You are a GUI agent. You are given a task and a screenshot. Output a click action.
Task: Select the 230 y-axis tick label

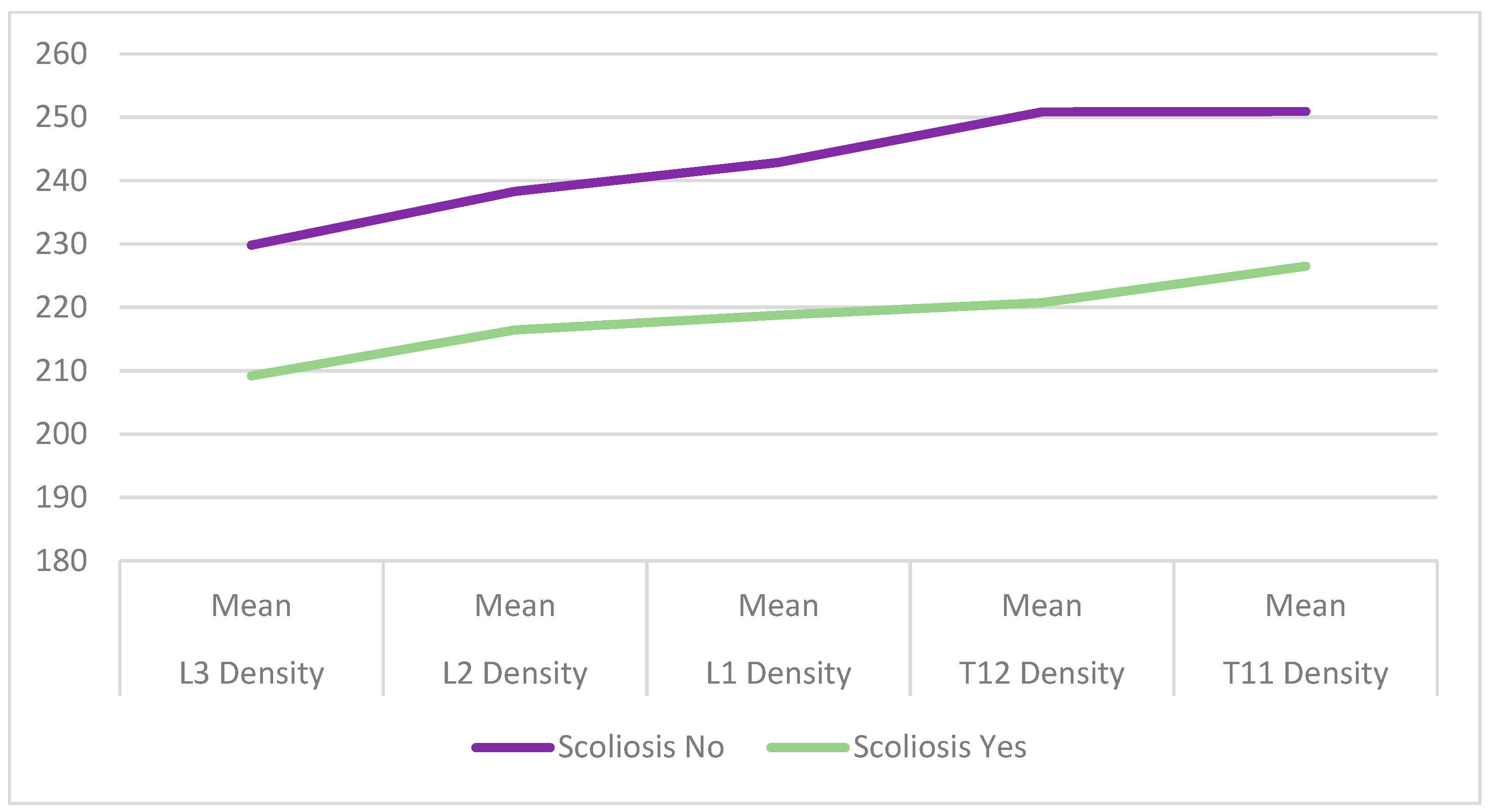tap(61, 244)
